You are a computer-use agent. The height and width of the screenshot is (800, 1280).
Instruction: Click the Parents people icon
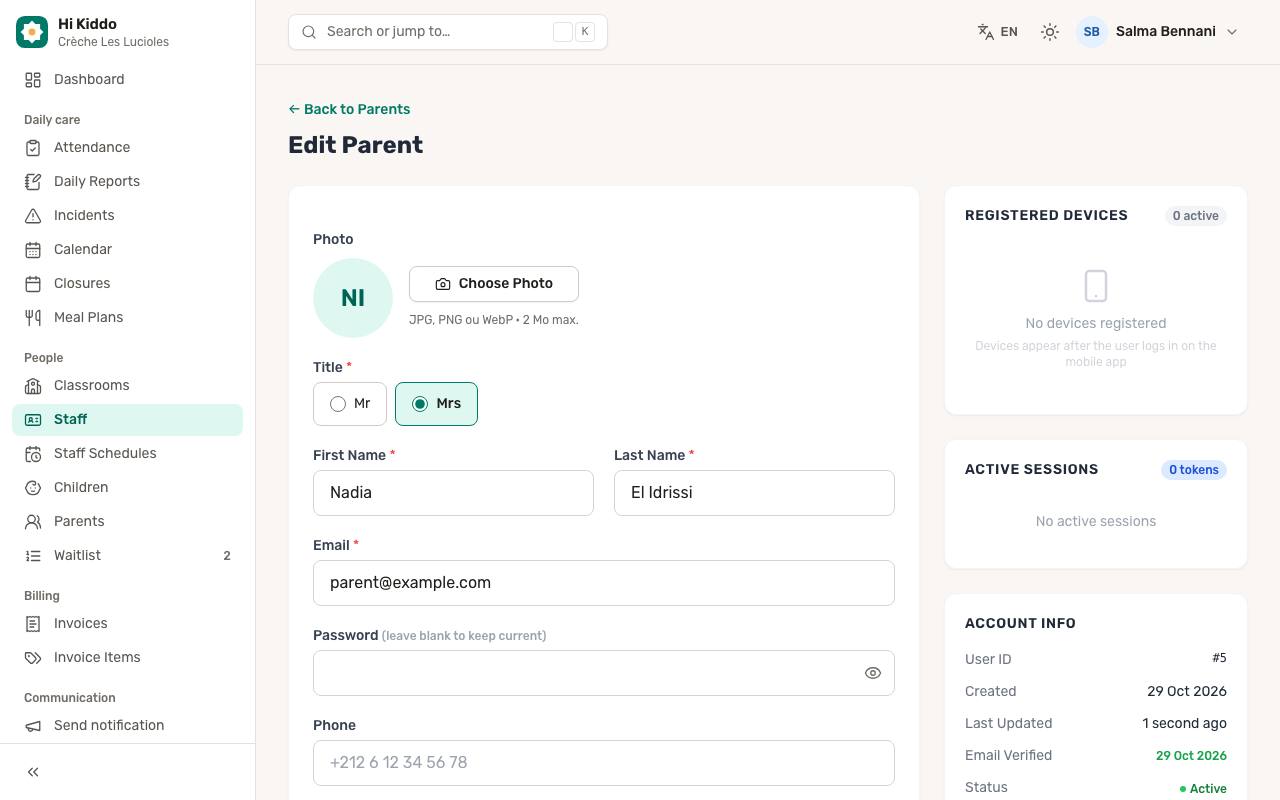[x=33, y=522]
